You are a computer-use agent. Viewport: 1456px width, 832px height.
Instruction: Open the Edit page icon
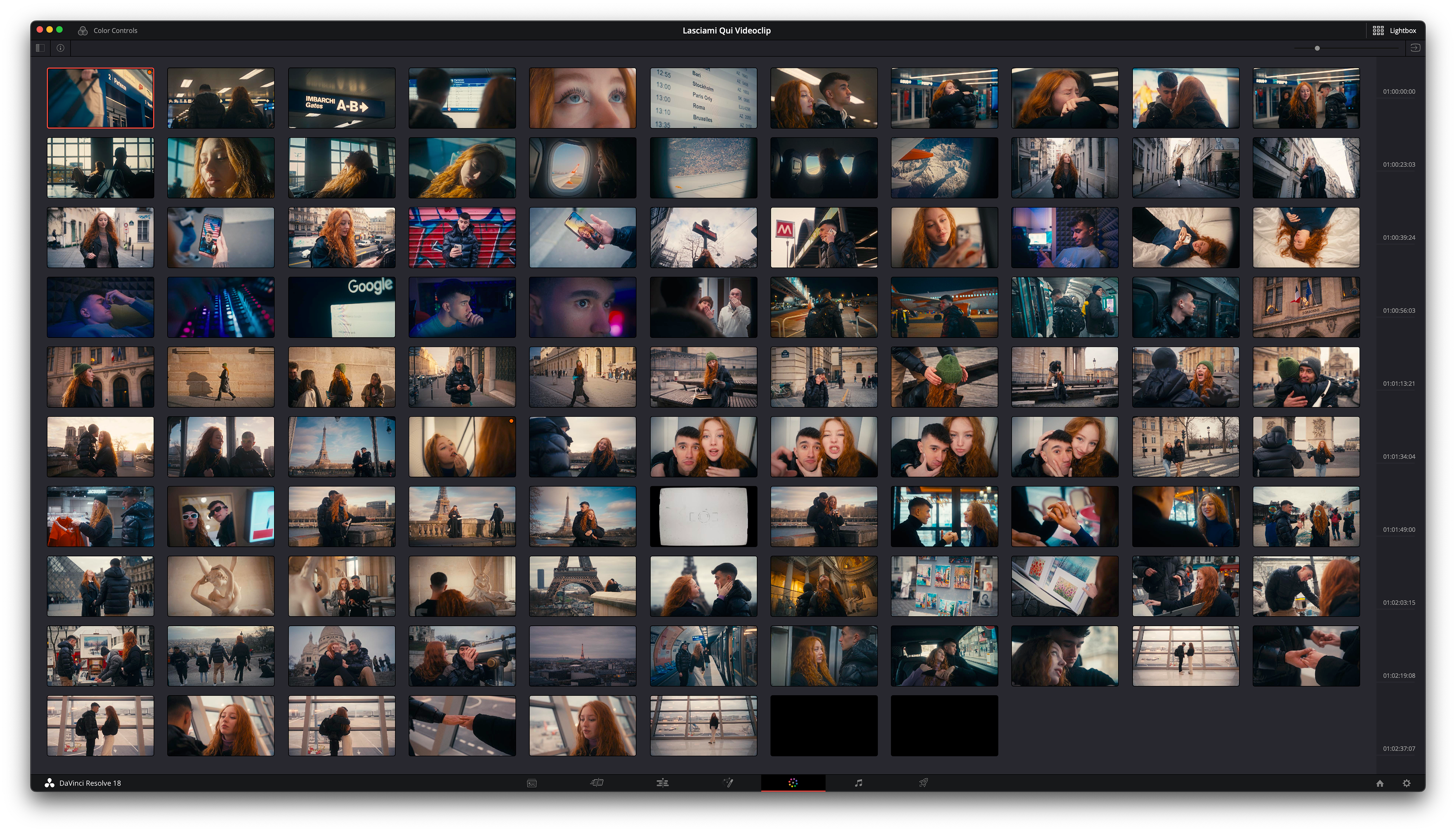click(x=663, y=783)
